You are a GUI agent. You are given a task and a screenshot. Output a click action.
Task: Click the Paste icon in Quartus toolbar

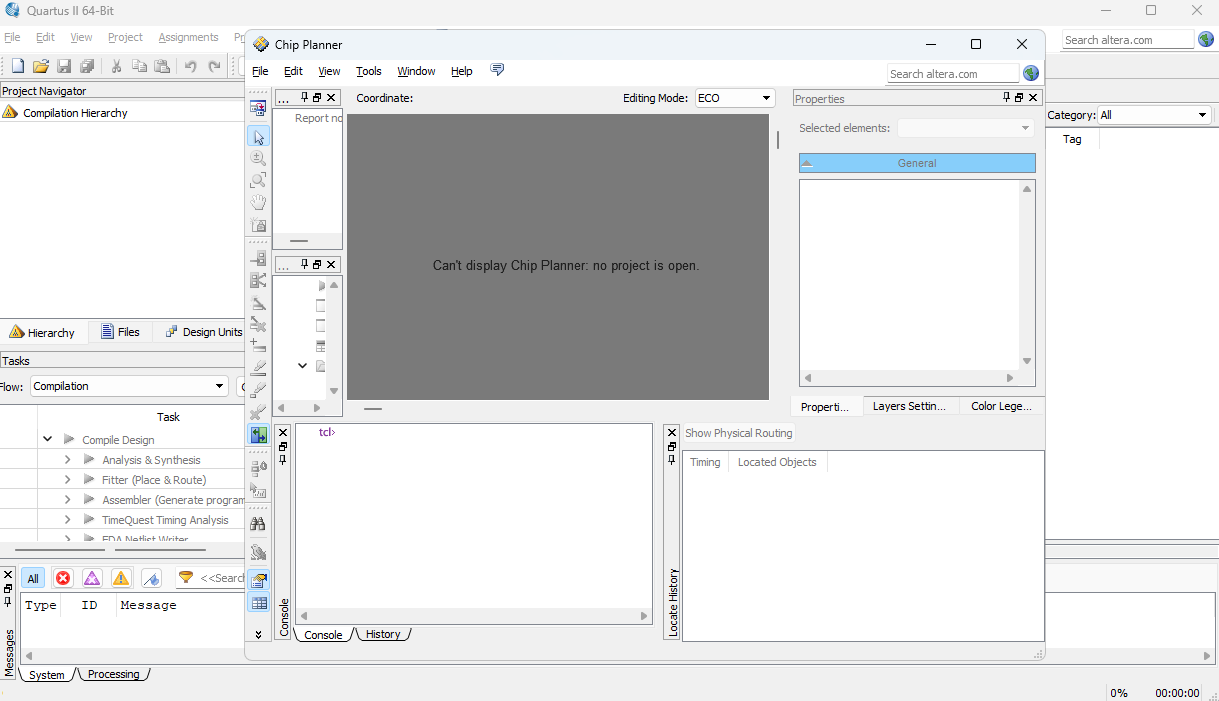[x=162, y=66]
